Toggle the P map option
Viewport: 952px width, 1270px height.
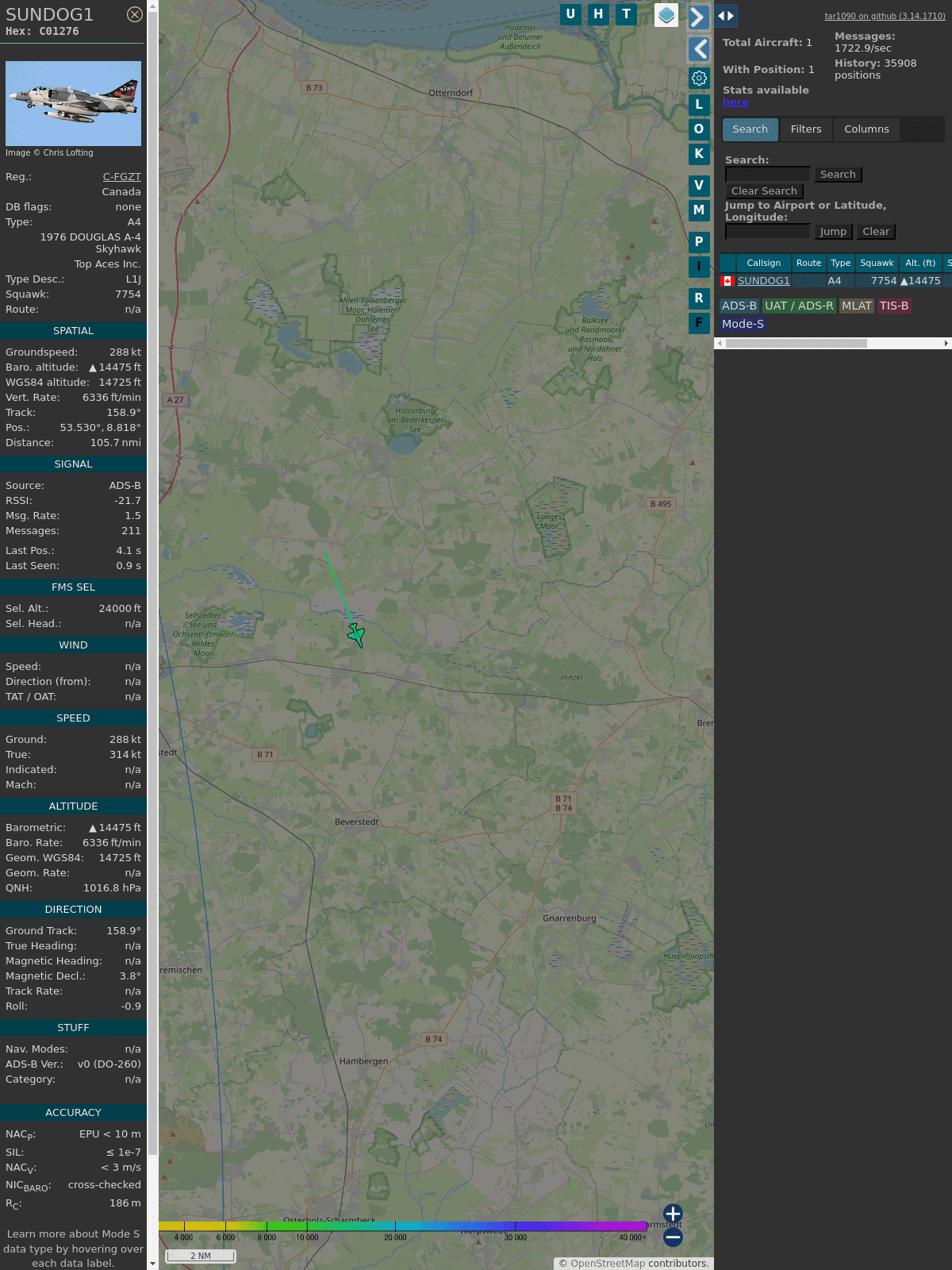(x=699, y=242)
